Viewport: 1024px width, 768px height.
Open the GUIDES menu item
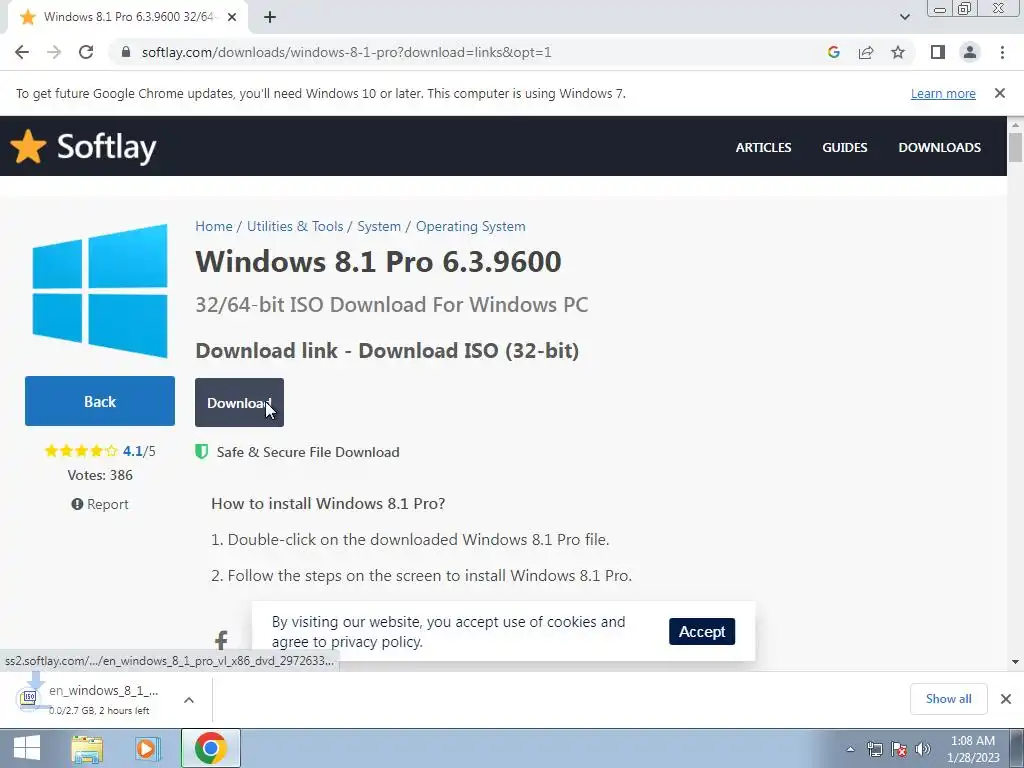[844, 148]
